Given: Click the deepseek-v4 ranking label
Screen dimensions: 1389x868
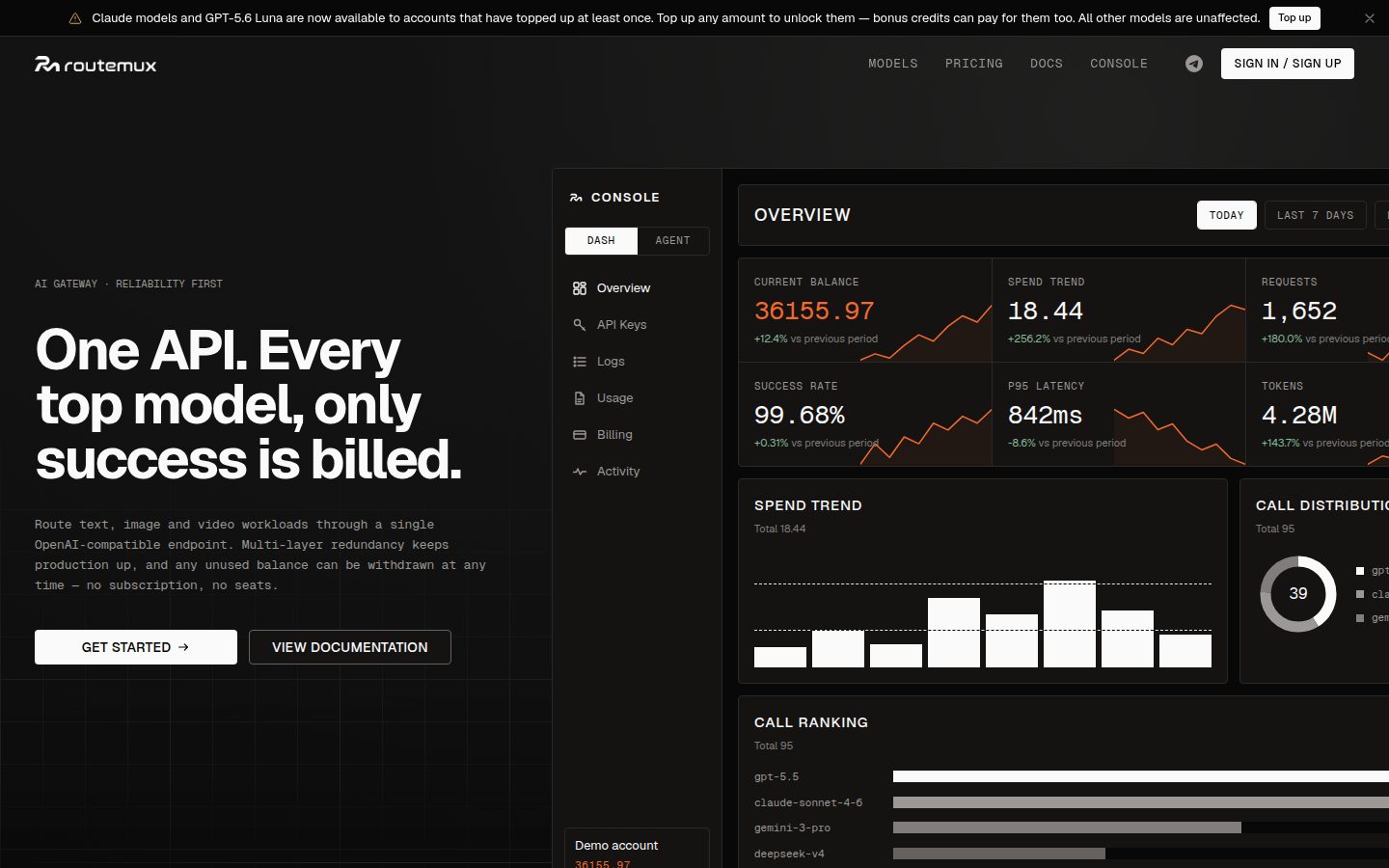Looking at the screenshot, I should pyautogui.click(x=789, y=854).
